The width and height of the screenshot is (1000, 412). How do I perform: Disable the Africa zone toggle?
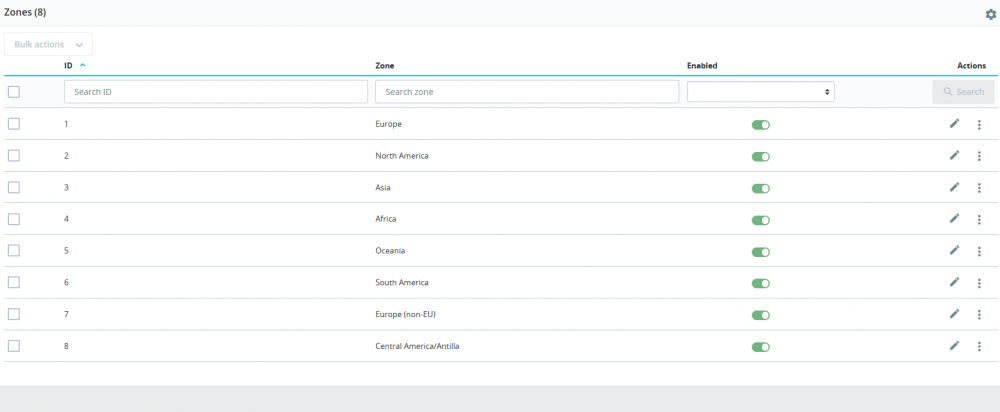coord(761,220)
